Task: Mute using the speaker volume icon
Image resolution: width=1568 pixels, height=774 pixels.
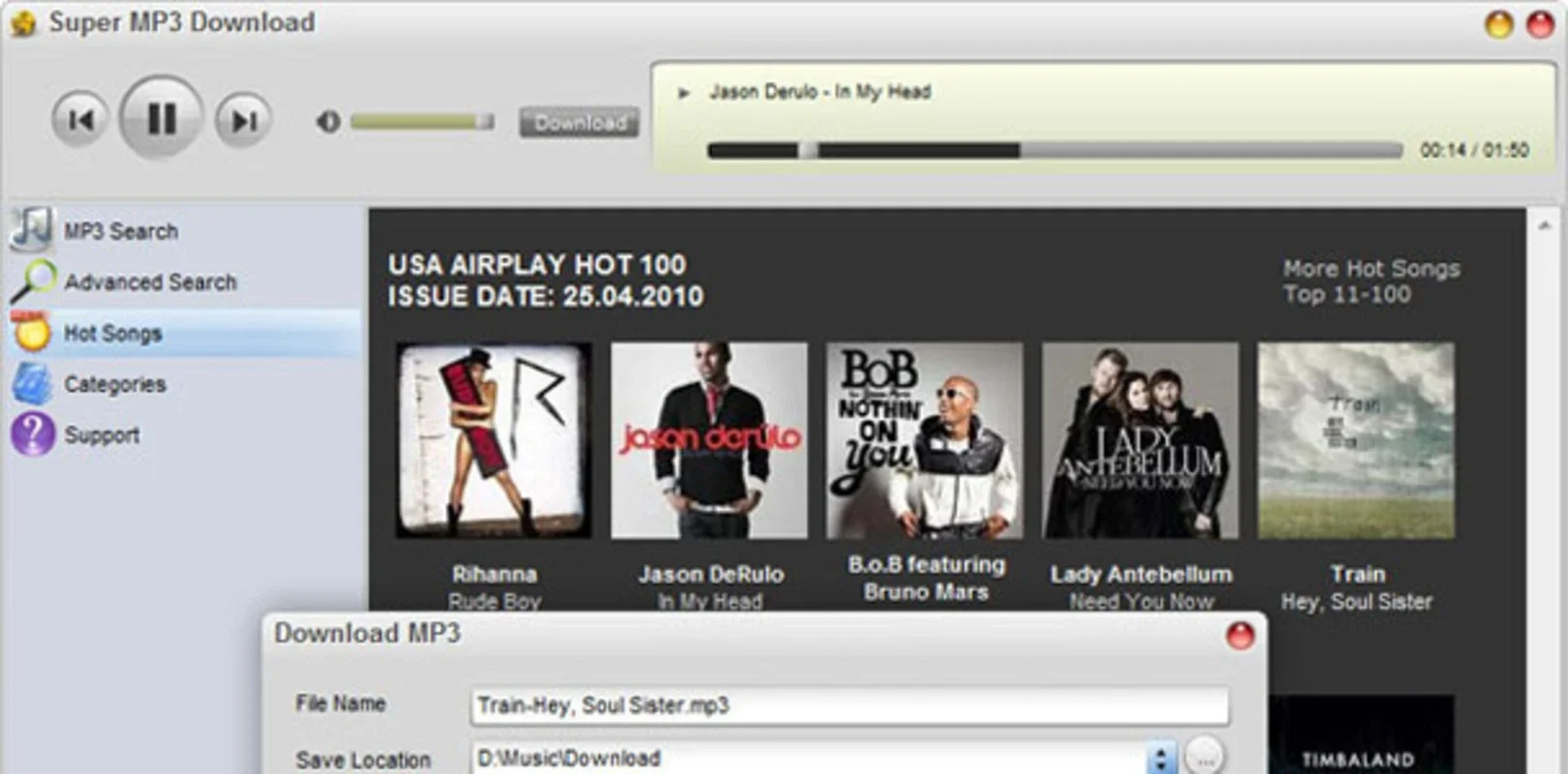Action: pyautogui.click(x=329, y=122)
